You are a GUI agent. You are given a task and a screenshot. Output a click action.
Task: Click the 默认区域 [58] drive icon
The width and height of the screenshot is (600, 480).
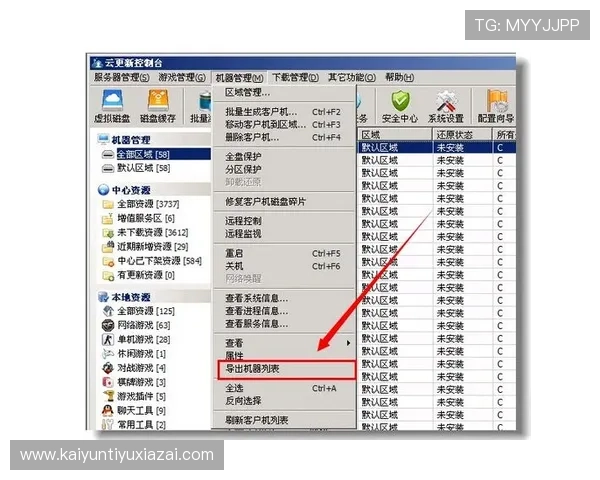coord(108,168)
